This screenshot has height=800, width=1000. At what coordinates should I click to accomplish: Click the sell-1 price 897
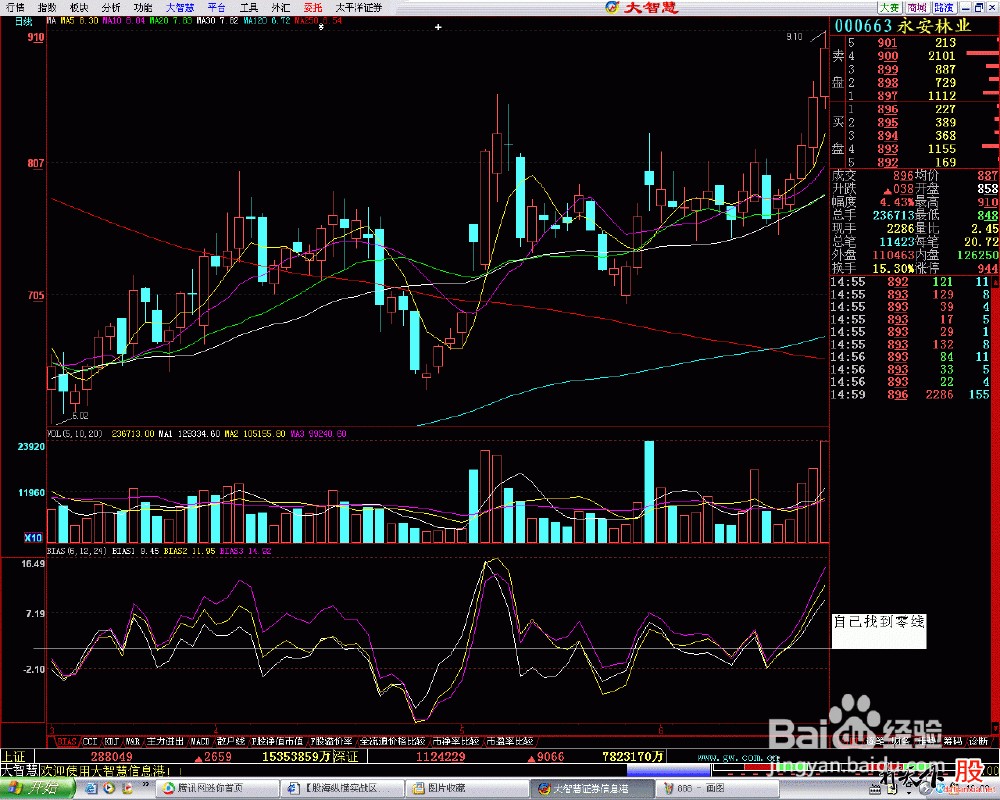click(887, 96)
